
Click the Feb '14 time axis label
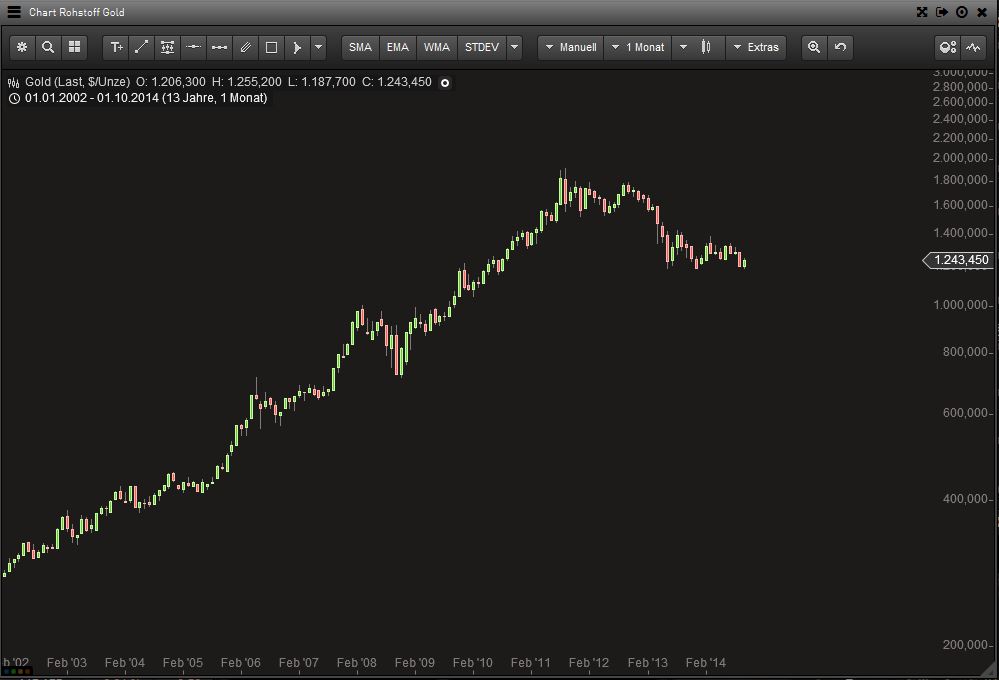coord(706,663)
